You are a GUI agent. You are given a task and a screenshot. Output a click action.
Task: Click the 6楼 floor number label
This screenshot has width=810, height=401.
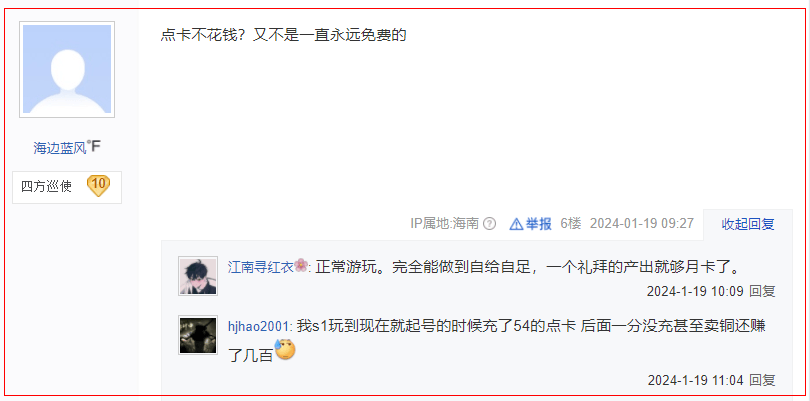(x=571, y=224)
